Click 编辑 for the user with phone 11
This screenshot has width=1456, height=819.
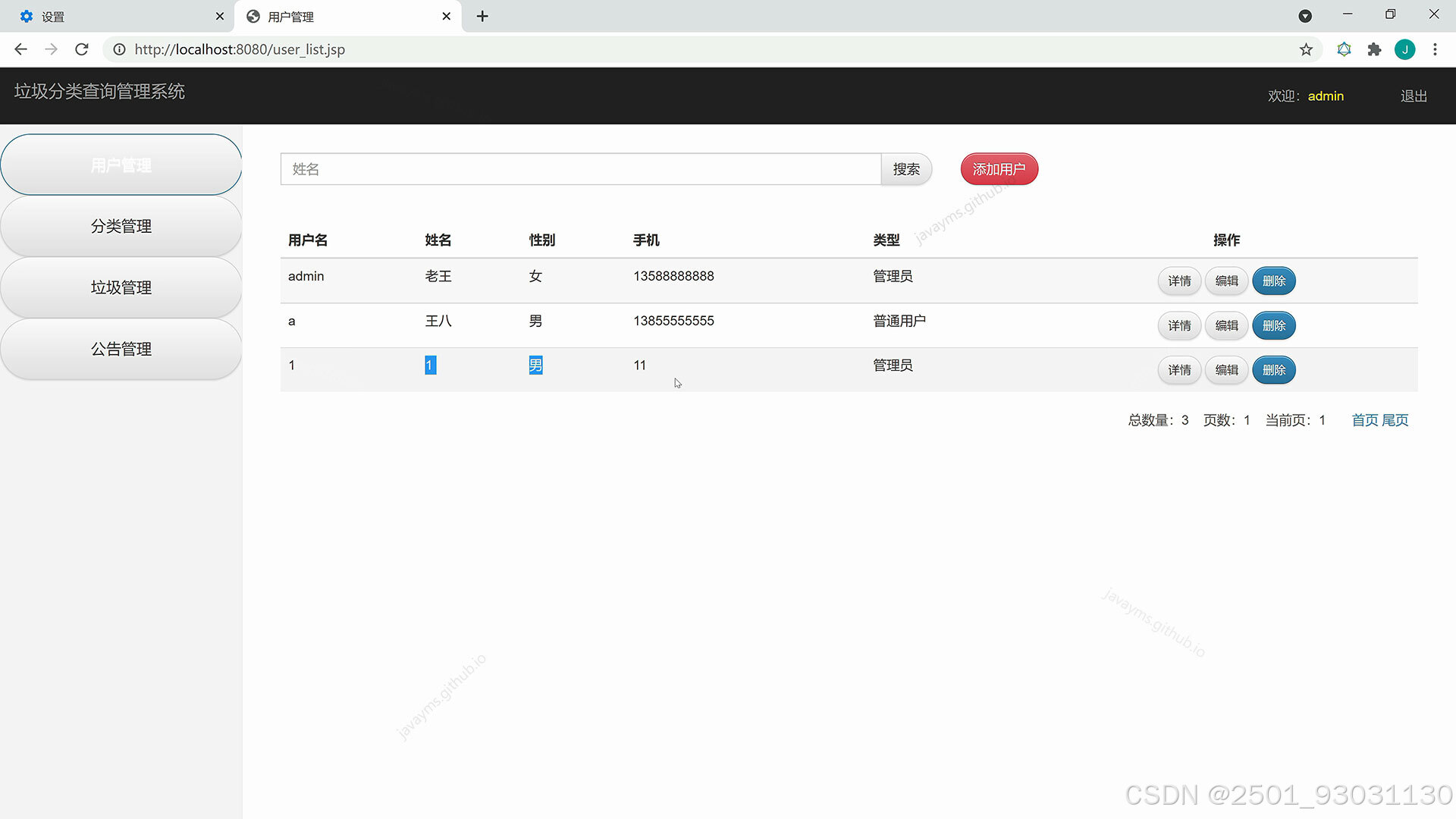(x=1226, y=370)
